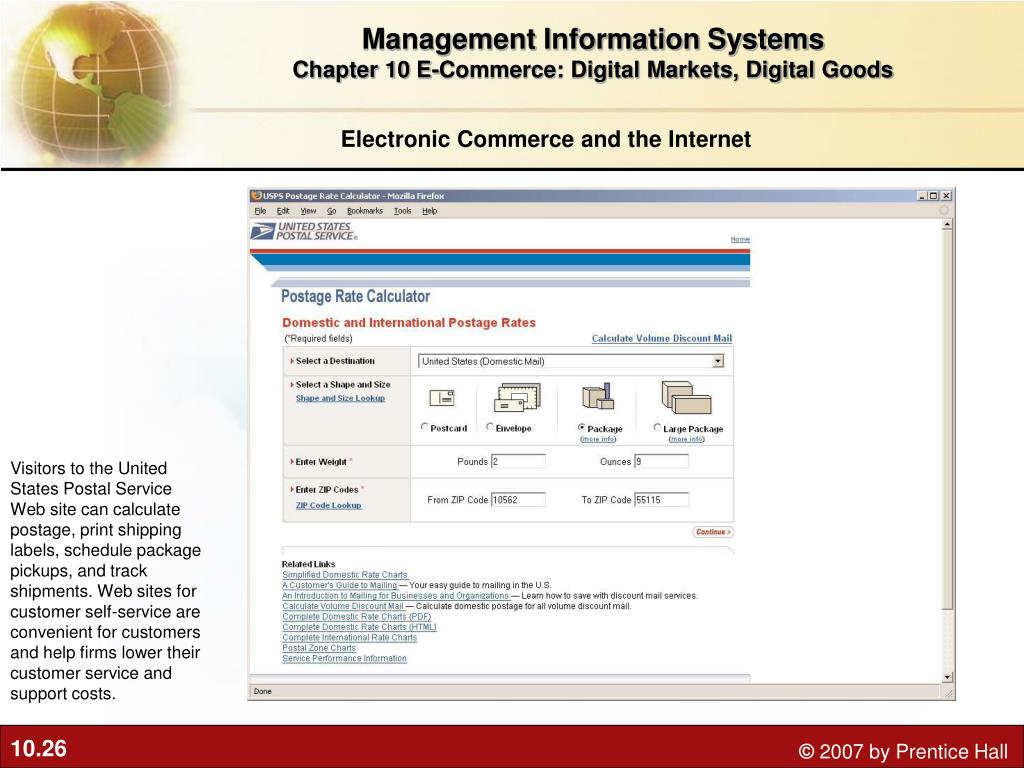The image size is (1024, 768).
Task: Open Service Performance Information link
Action: click(x=344, y=658)
